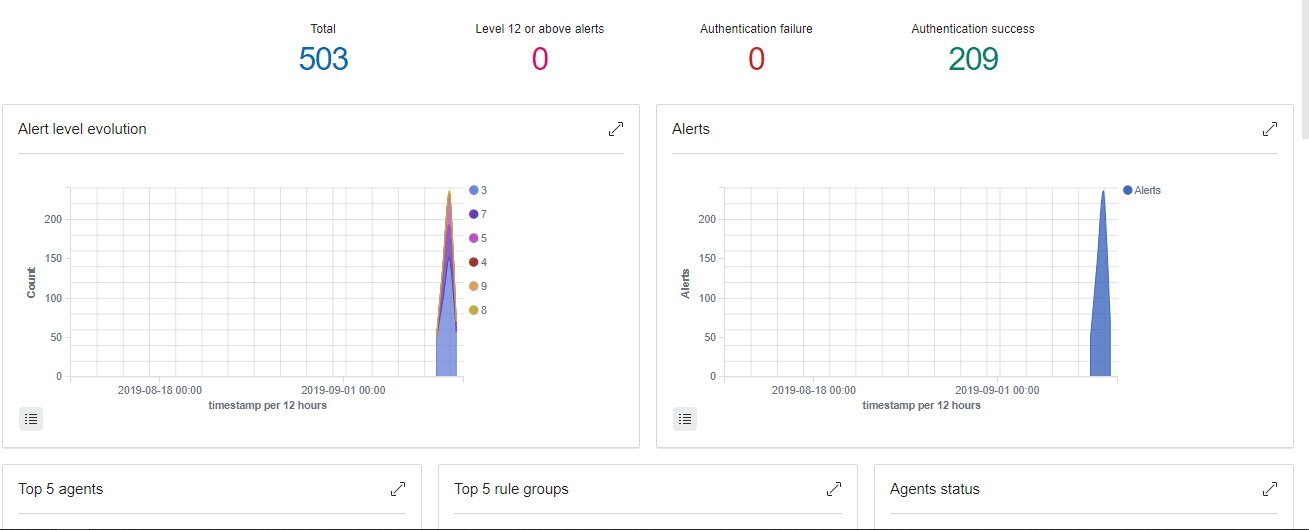The height and width of the screenshot is (530, 1309).
Task: Toggle the Alerts series legend entry
Action: tap(1142, 190)
